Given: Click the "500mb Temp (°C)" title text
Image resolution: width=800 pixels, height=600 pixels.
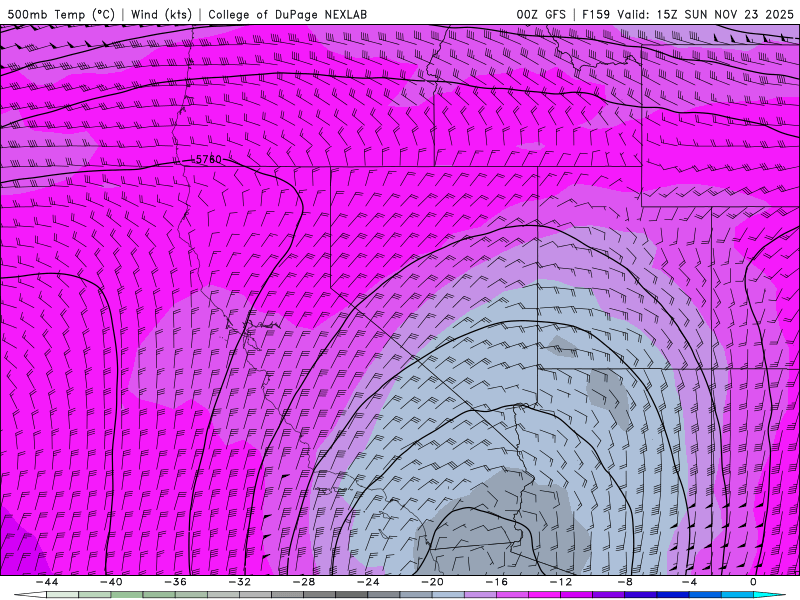Looking at the screenshot, I should pos(61,14).
